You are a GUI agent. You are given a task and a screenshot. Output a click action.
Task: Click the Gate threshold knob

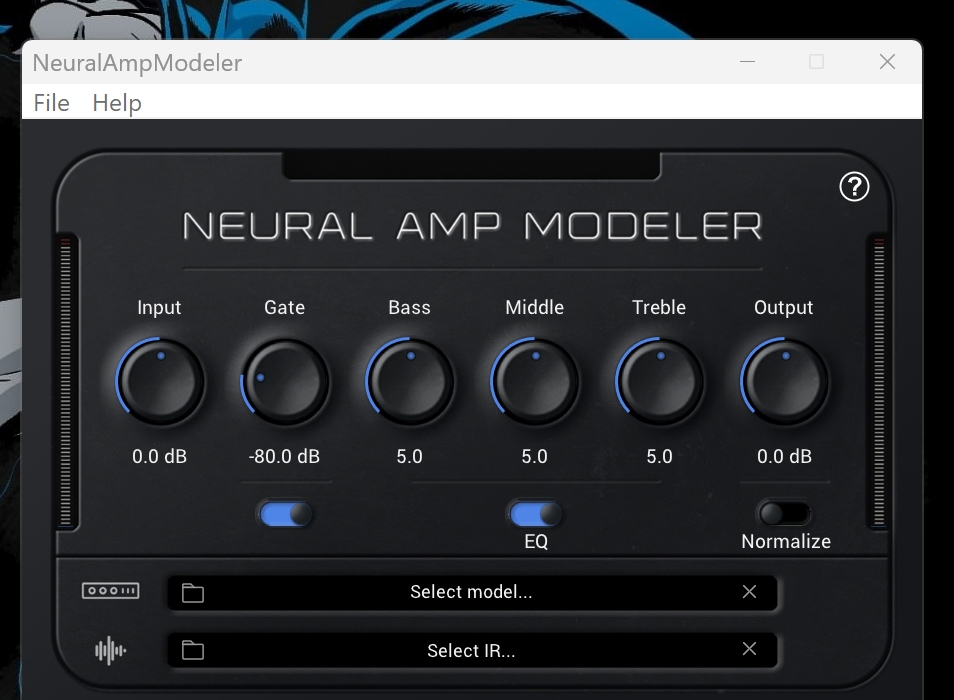coord(285,382)
